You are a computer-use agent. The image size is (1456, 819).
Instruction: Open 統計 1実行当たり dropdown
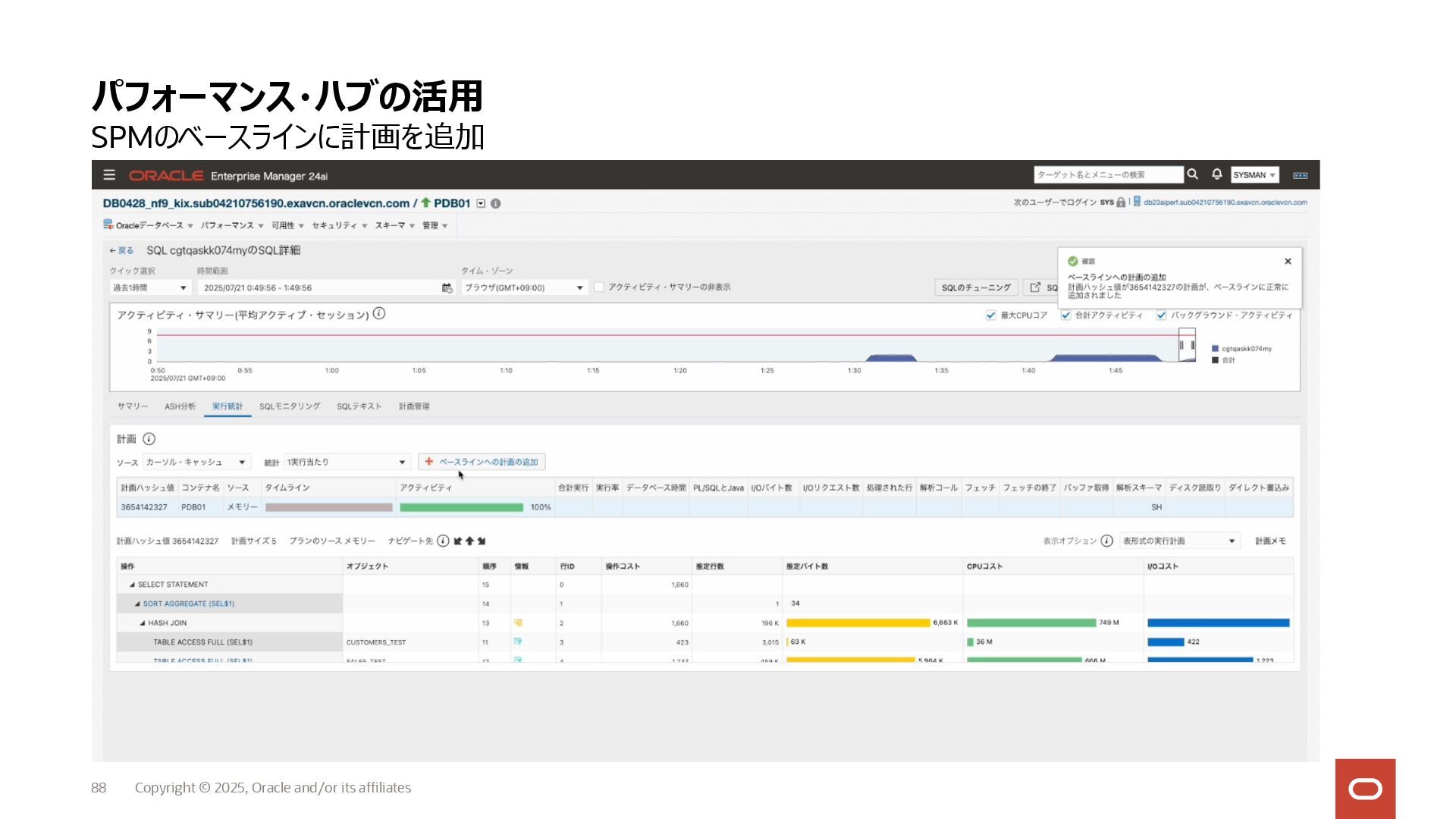coord(347,462)
